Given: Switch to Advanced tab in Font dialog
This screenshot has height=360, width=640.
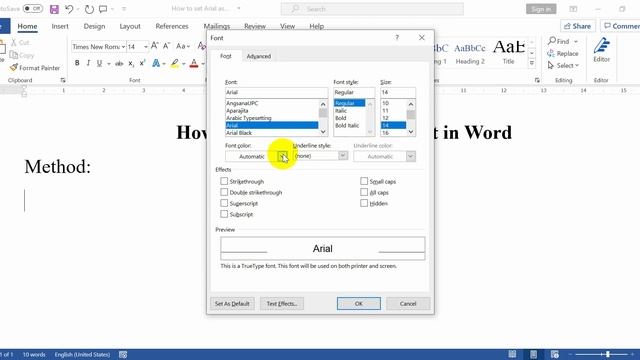Looking at the screenshot, I should coord(259,56).
